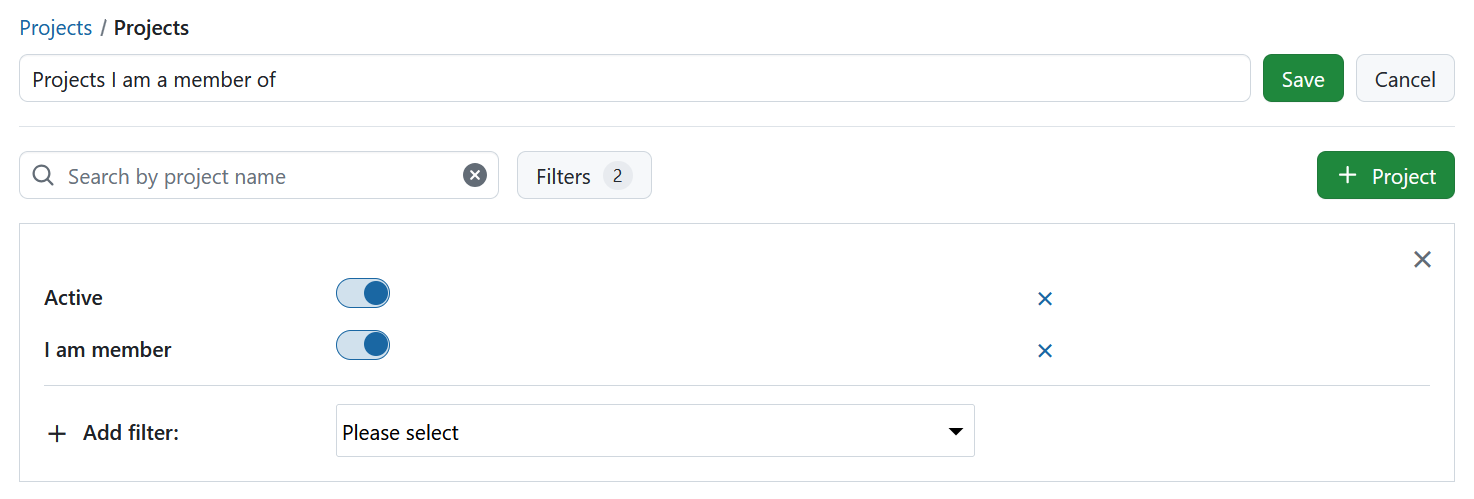Close the filters panel
This screenshot has width=1474, height=499.
tap(1422, 260)
